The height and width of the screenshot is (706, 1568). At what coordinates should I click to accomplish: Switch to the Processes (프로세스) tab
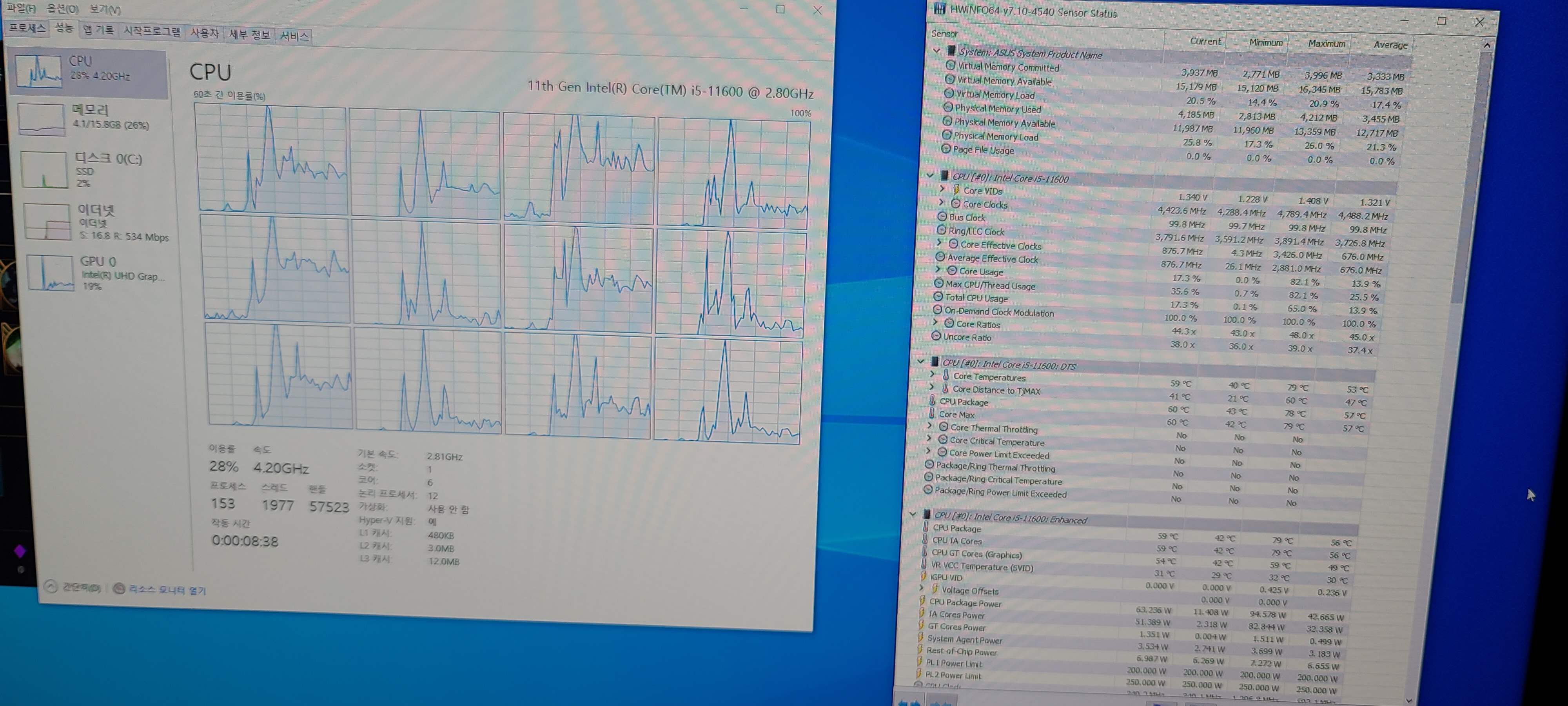(27, 28)
